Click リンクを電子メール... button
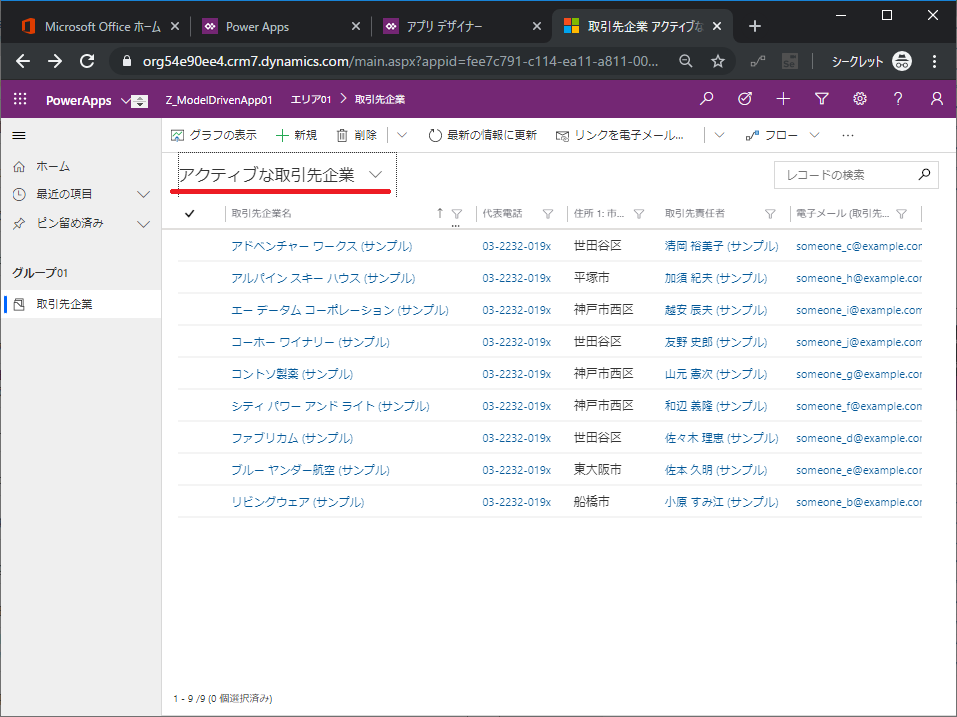The width and height of the screenshot is (957, 717). [619, 135]
